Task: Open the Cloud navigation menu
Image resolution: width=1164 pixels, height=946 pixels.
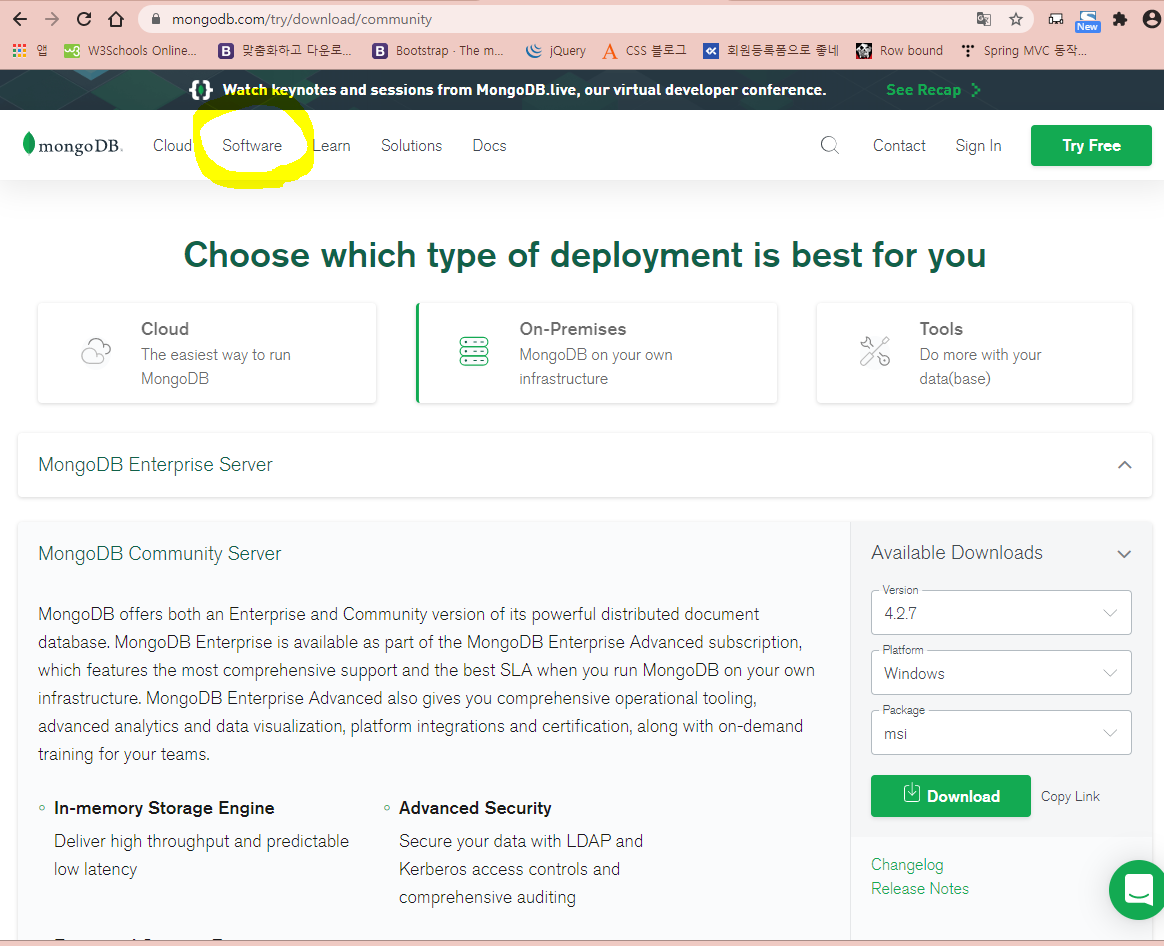Action: [172, 146]
